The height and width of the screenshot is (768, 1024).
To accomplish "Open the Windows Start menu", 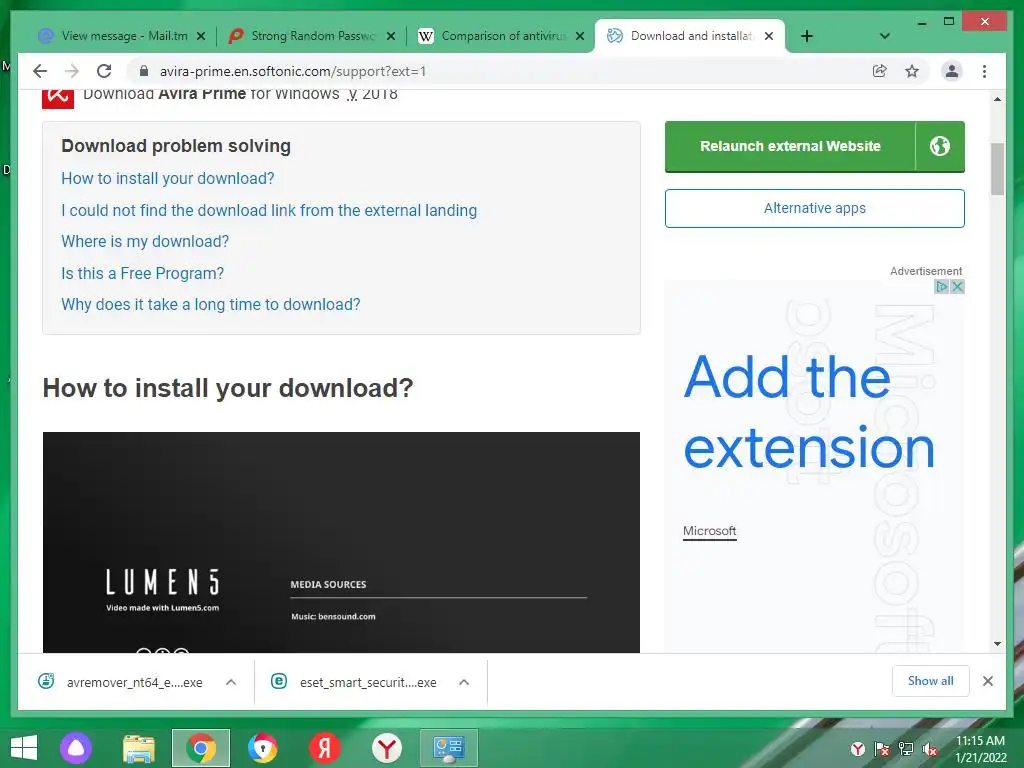I will coord(24,748).
